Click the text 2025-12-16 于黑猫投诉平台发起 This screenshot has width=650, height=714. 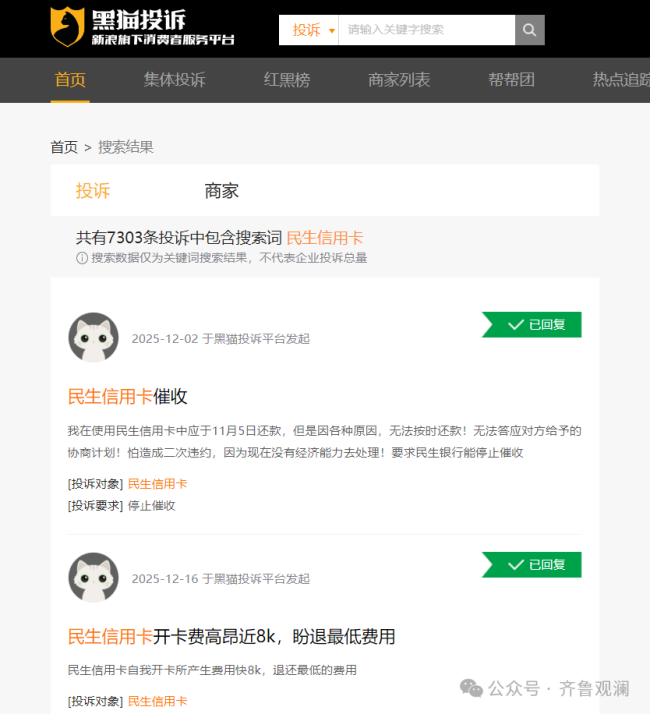point(221,579)
